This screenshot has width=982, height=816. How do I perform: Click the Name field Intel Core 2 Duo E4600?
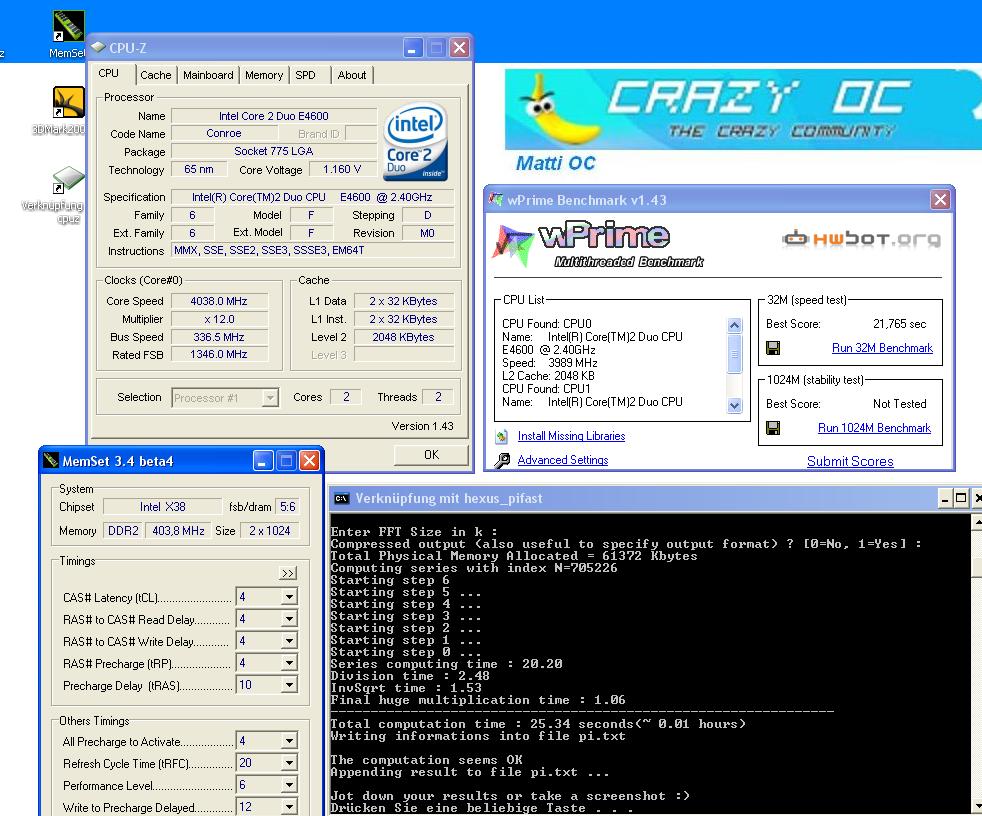(x=274, y=116)
